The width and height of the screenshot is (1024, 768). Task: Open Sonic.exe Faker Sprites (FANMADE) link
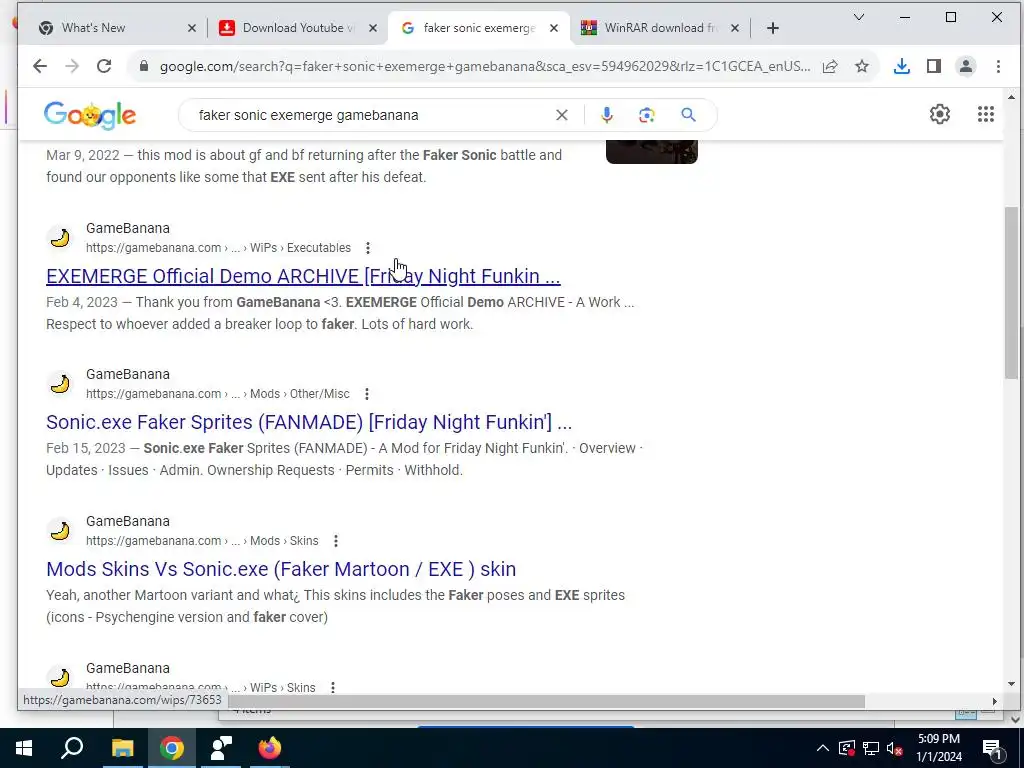309,423
